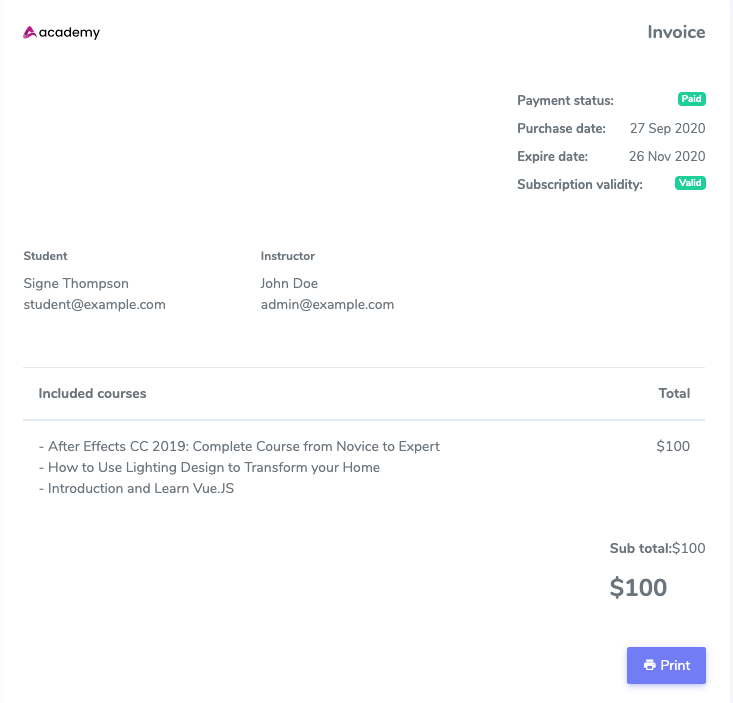The image size is (733, 703).
Task: Click the Invoice heading
Action: pos(676,32)
